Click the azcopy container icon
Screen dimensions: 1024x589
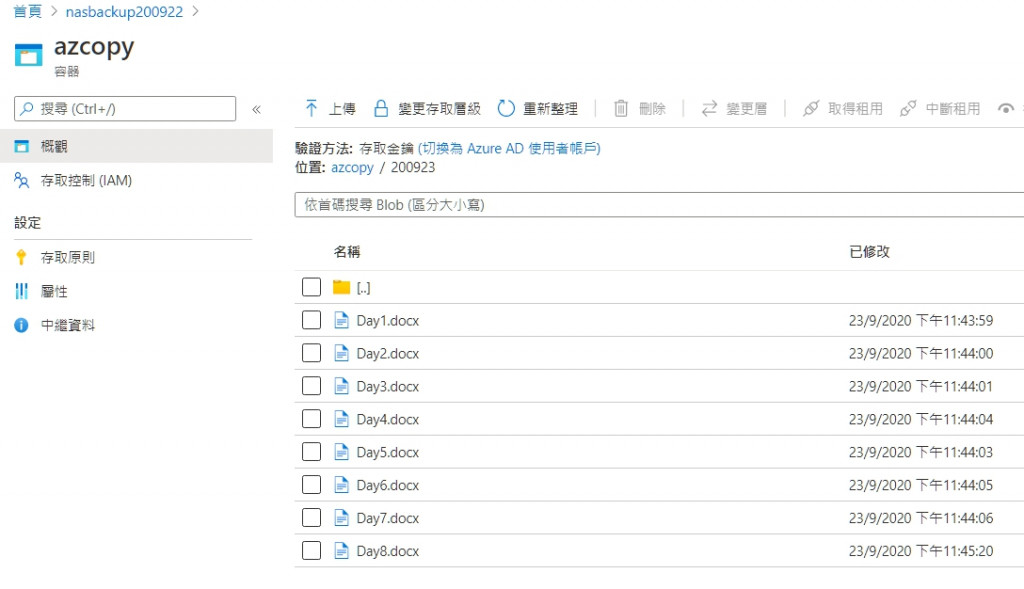[28, 55]
